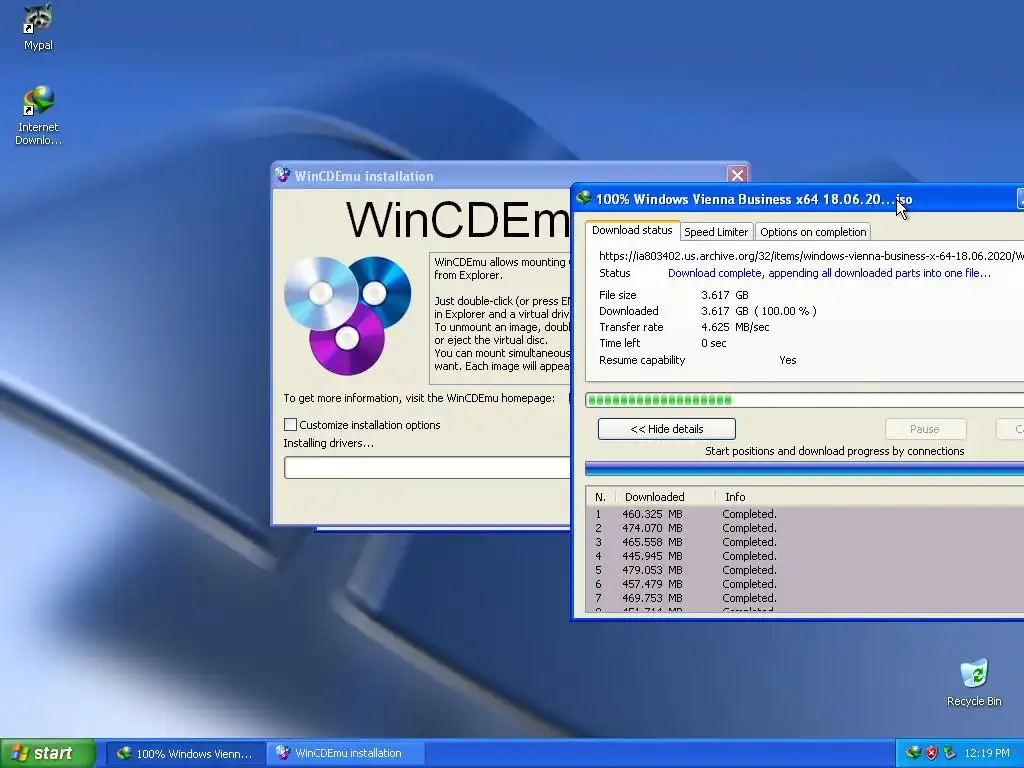Click the N. column header
1024x768 pixels.
(601, 497)
